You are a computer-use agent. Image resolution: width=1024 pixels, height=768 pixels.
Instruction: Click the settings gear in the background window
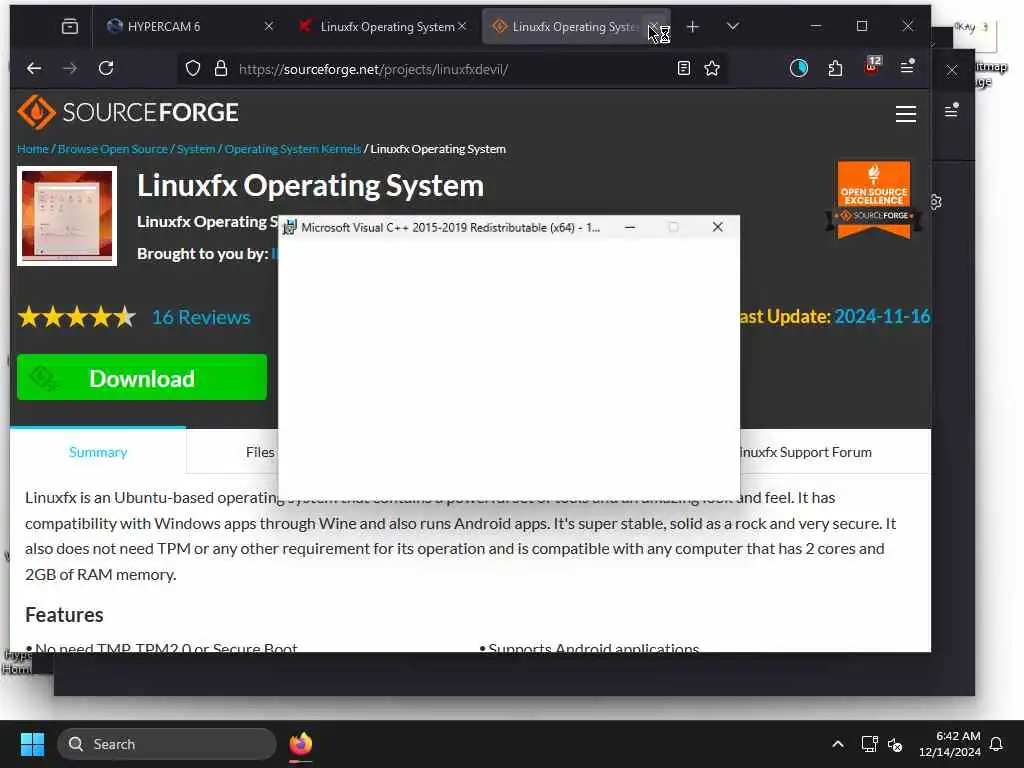click(936, 202)
